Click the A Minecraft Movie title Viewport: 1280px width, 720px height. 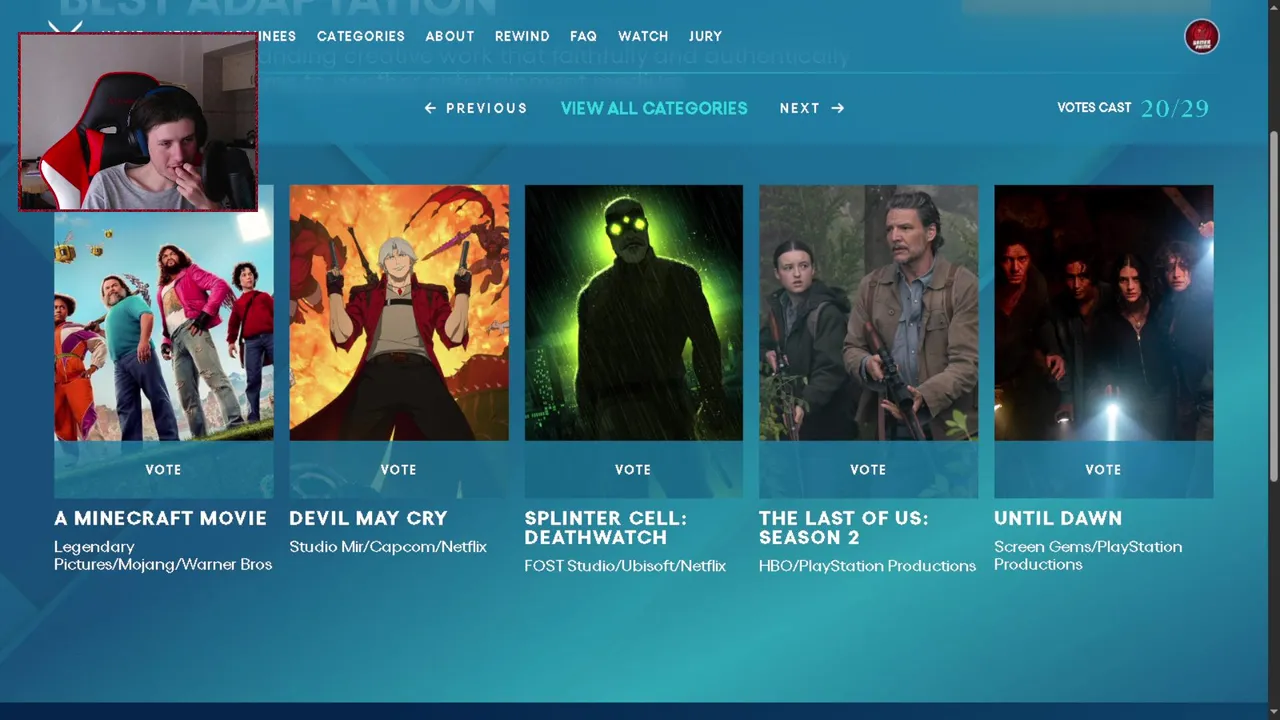tap(160, 518)
